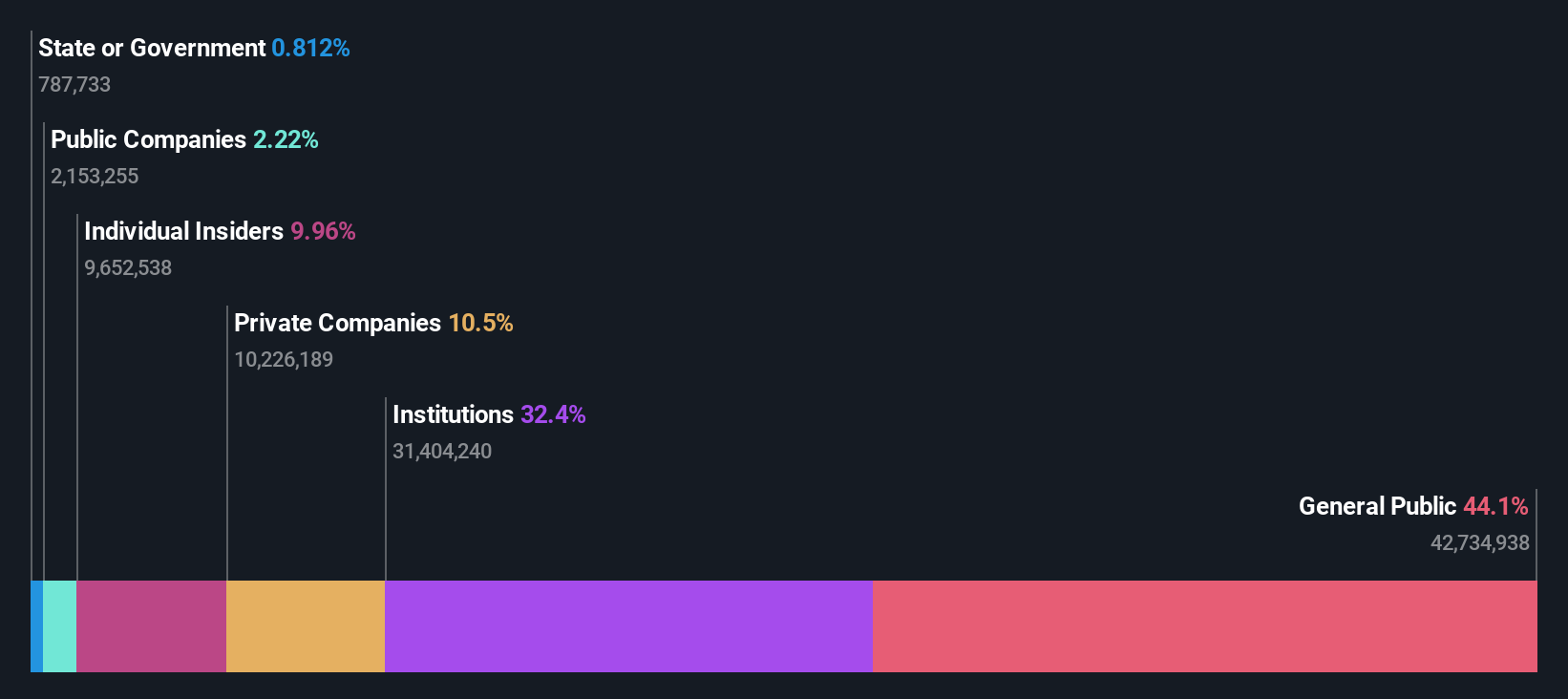Click the magenta Individual Insiders bar segment
Viewport: 1568px width, 699px height.
pos(151,626)
